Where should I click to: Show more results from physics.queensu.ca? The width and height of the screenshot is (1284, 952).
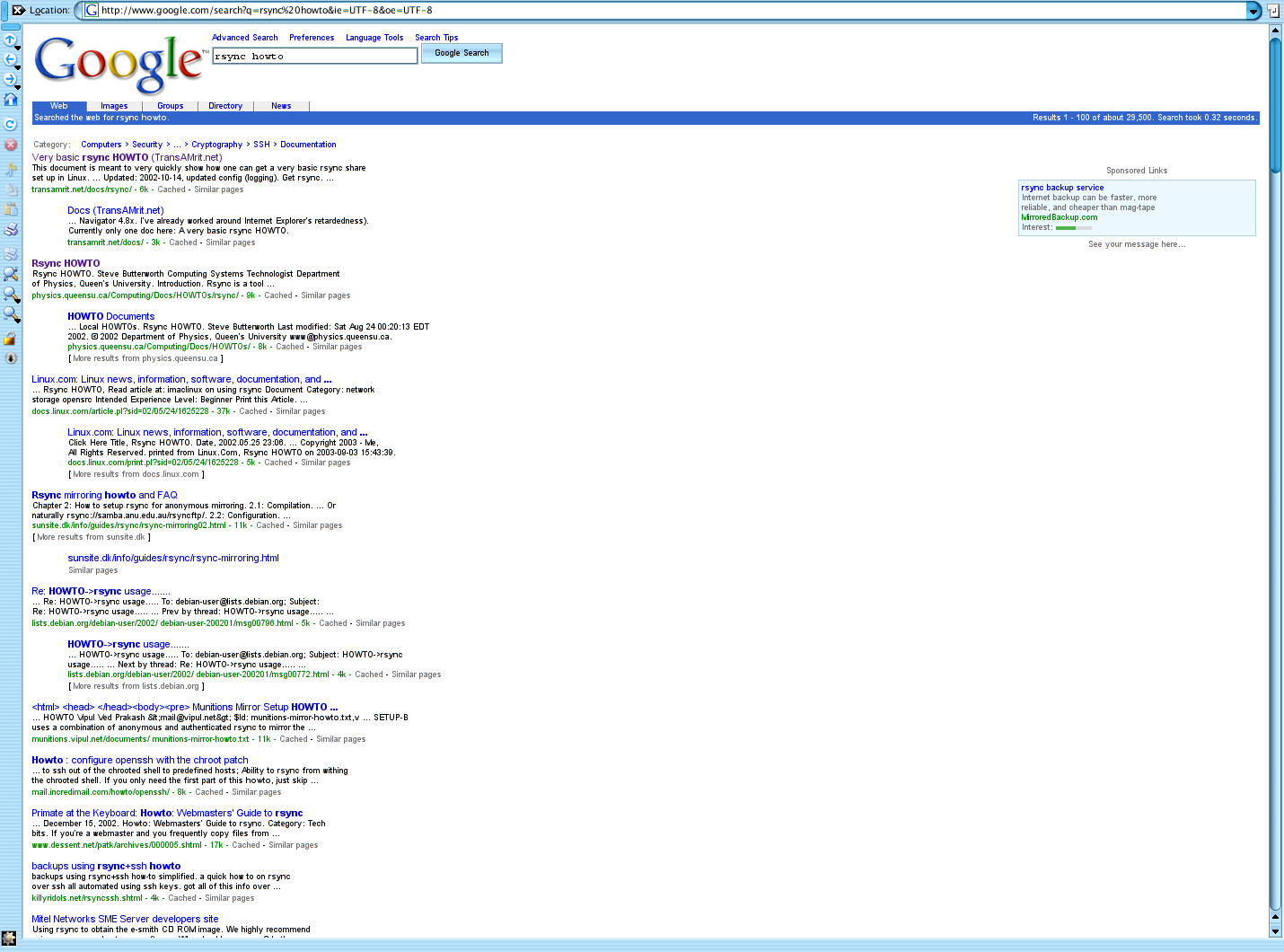click(x=145, y=358)
